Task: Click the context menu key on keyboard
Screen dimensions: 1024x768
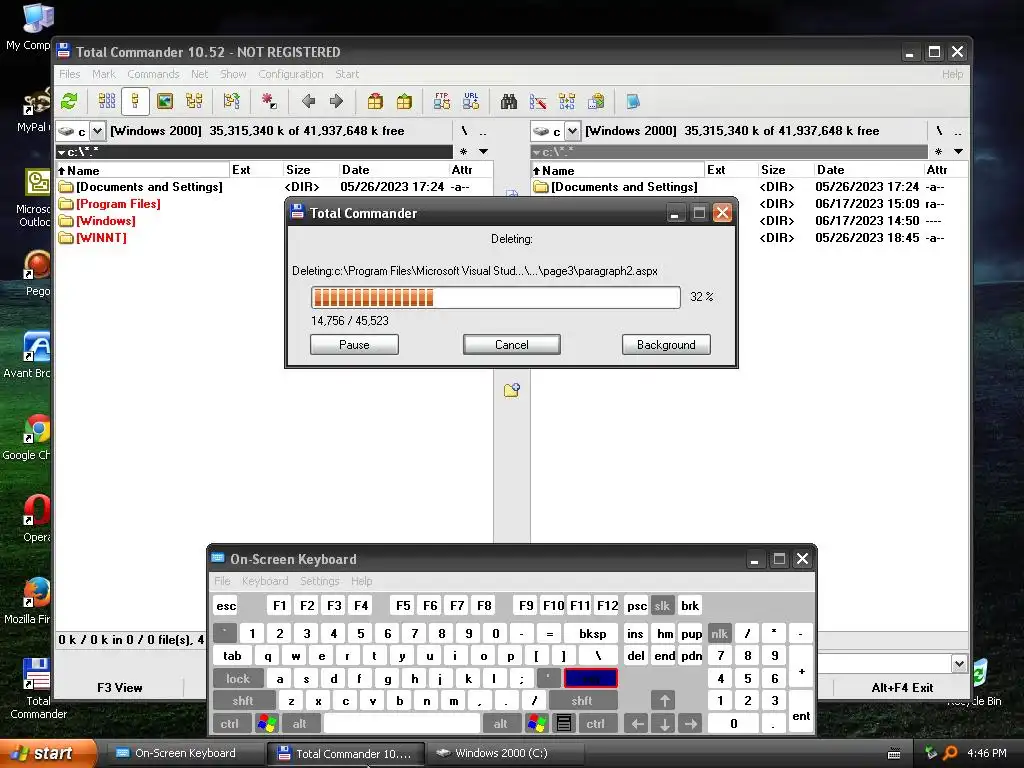Action: [564, 724]
